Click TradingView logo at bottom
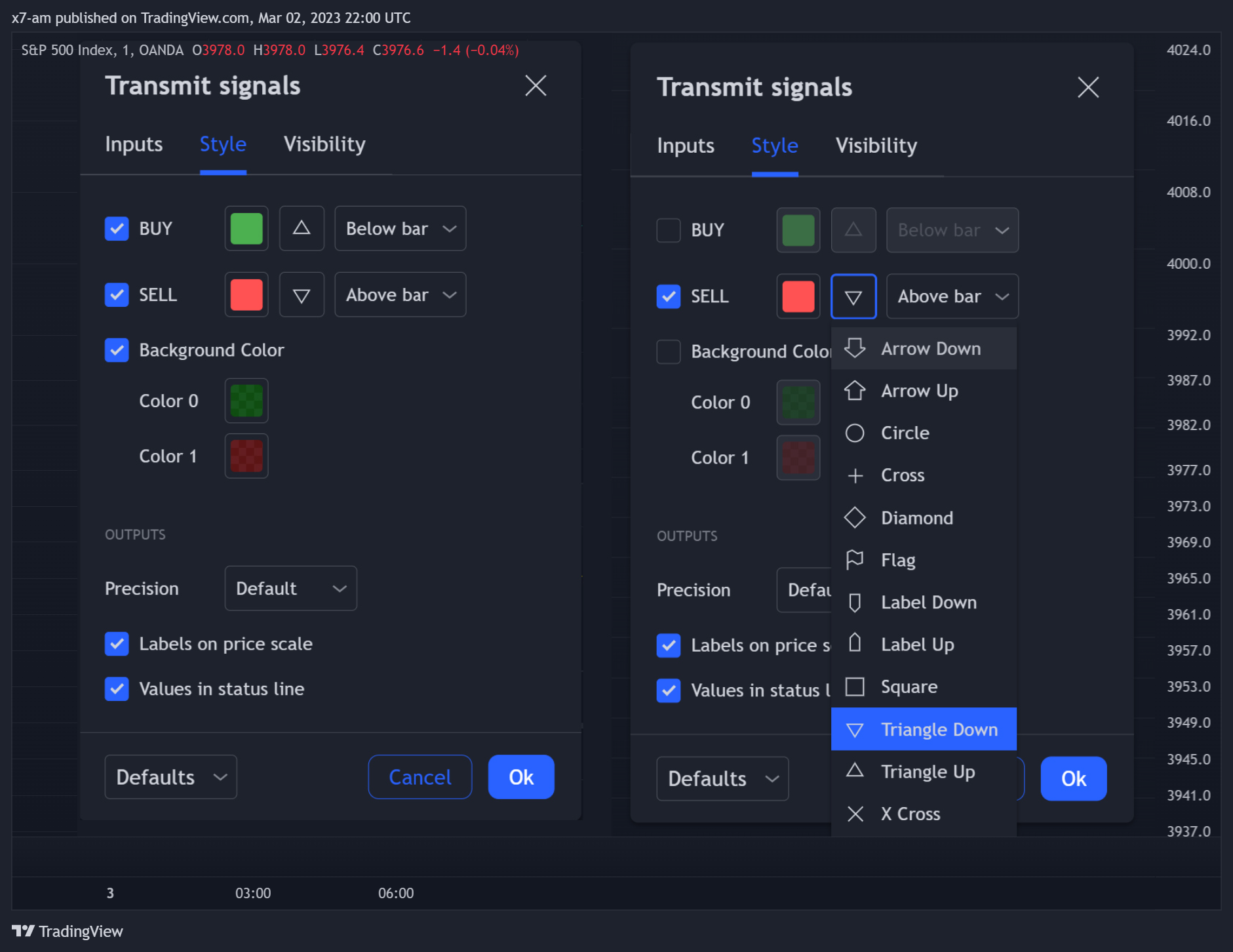The height and width of the screenshot is (952, 1233). tap(68, 931)
